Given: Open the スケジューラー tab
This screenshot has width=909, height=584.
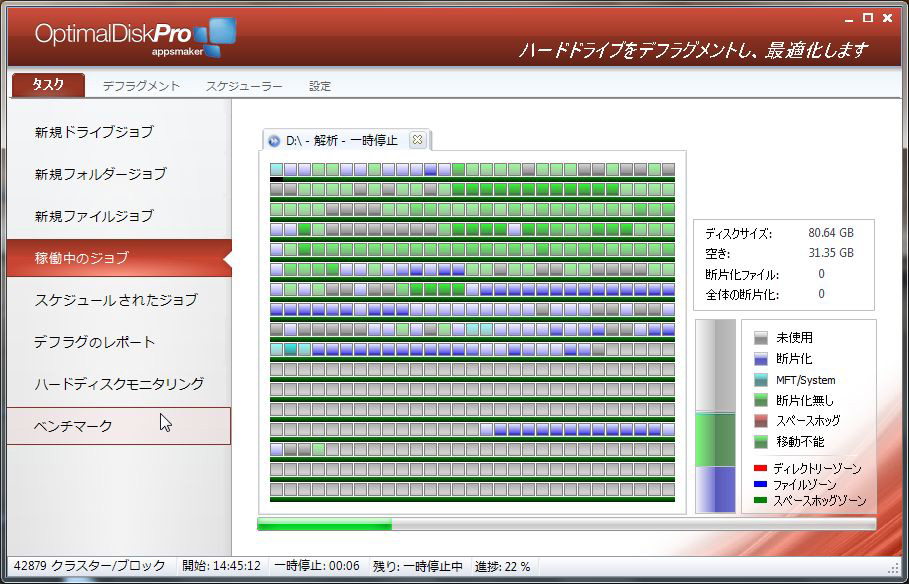Looking at the screenshot, I should tap(244, 86).
